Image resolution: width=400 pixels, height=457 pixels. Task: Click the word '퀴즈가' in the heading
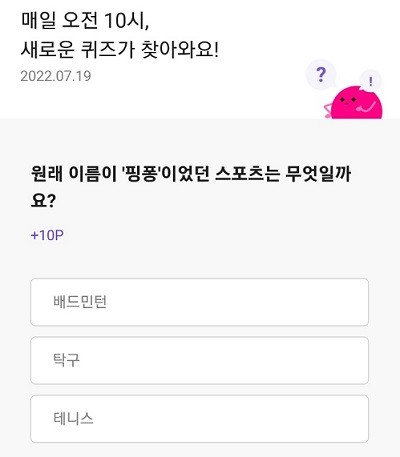point(108,50)
